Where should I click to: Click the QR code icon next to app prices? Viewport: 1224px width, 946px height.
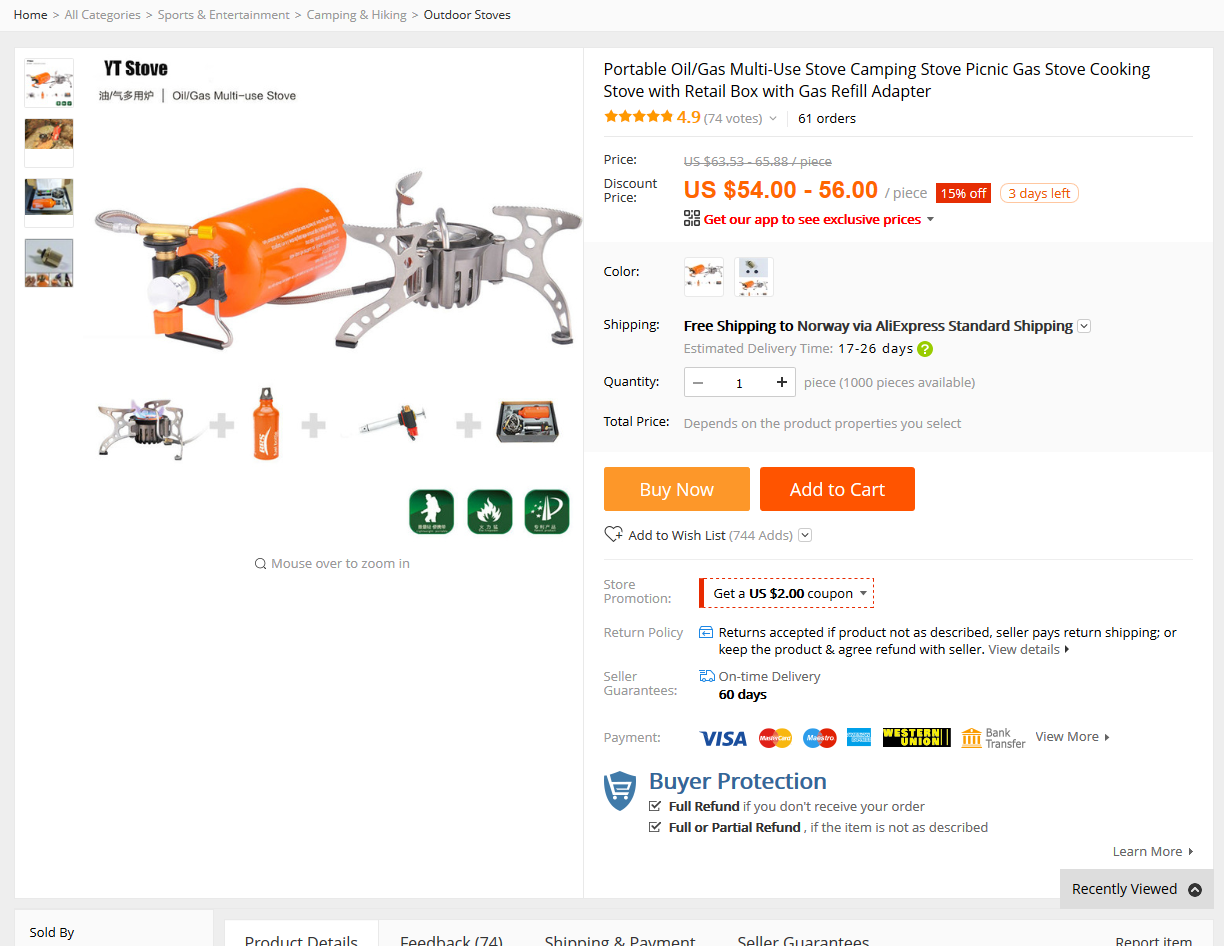pyautogui.click(x=690, y=219)
